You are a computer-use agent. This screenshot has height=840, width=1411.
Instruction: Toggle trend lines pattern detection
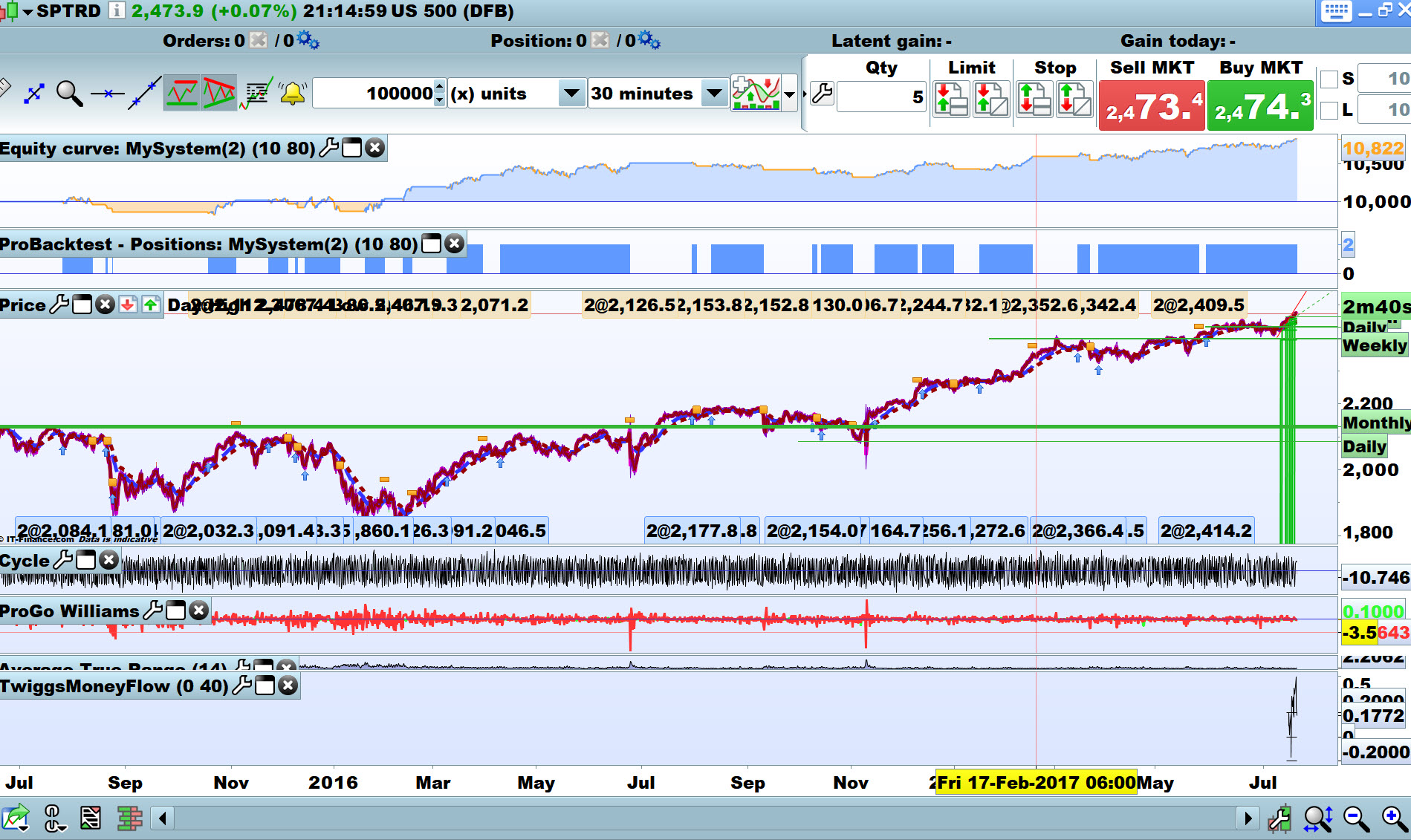pyautogui.click(x=219, y=93)
